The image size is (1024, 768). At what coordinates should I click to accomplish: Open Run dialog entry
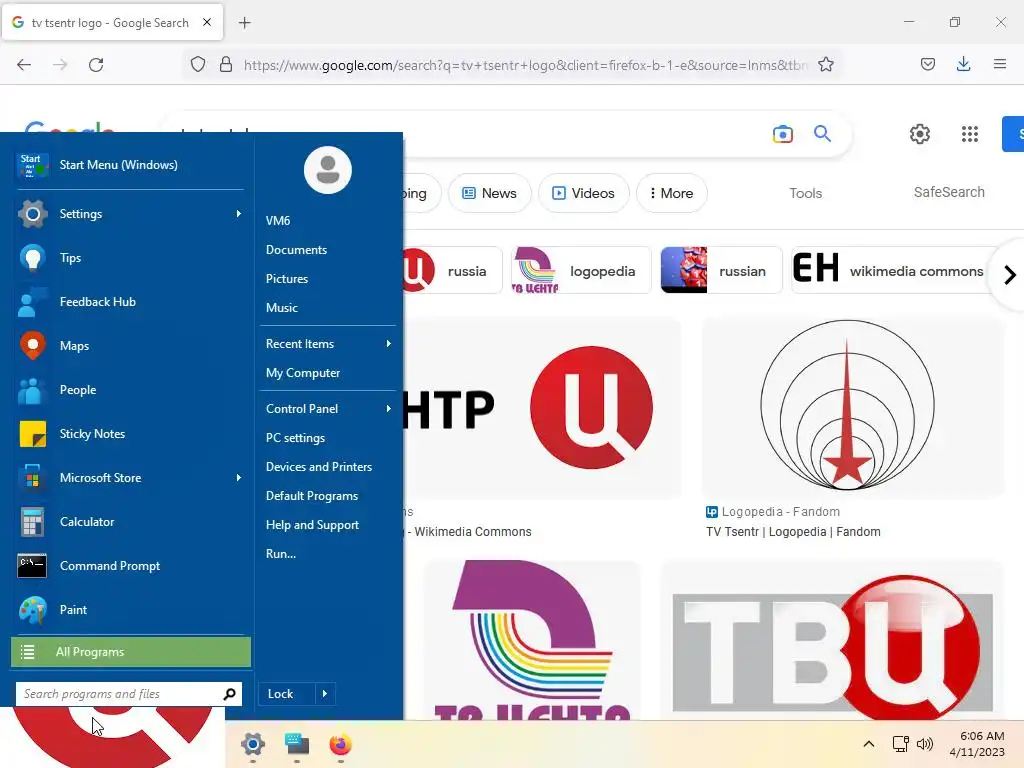[x=281, y=554]
